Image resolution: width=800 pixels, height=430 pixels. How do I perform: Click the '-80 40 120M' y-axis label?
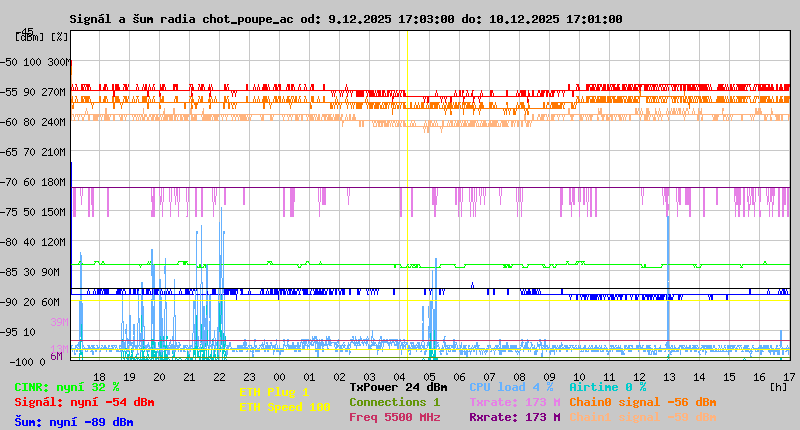click(33, 242)
